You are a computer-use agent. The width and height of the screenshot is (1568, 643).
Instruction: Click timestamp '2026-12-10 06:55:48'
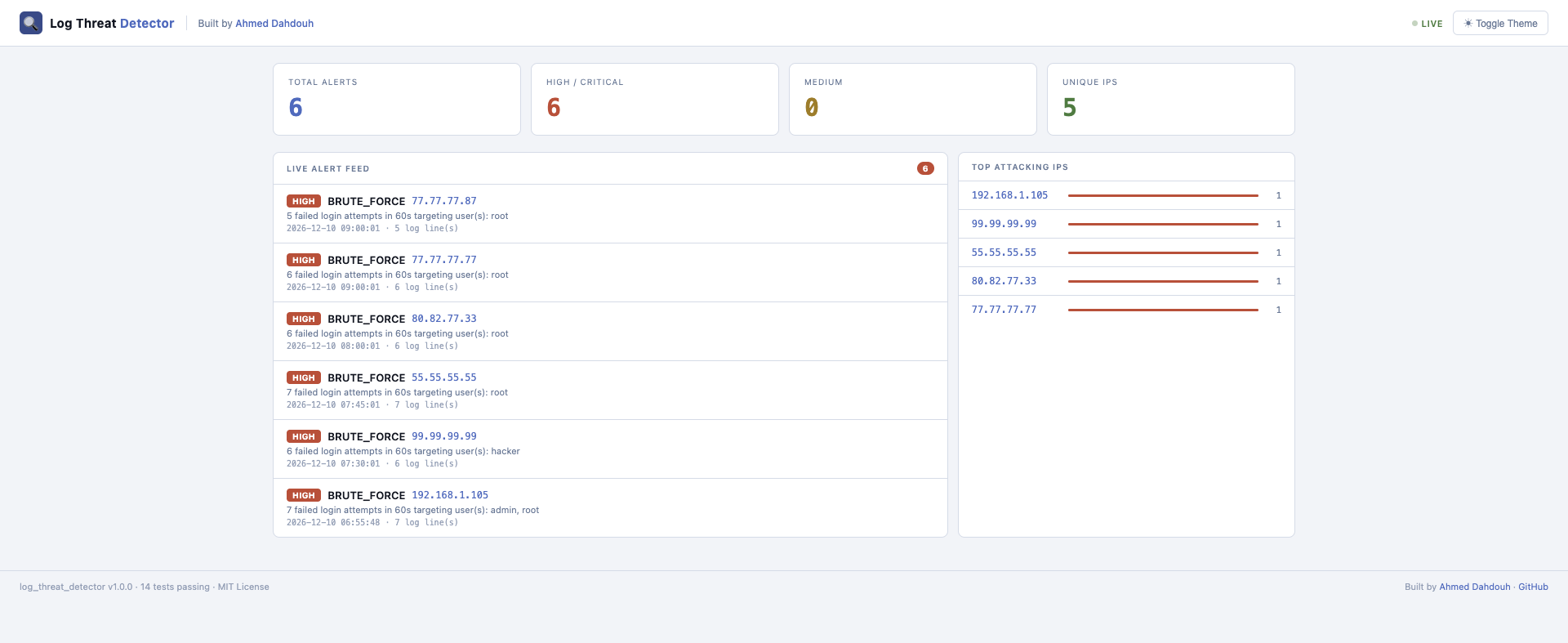coord(333,523)
